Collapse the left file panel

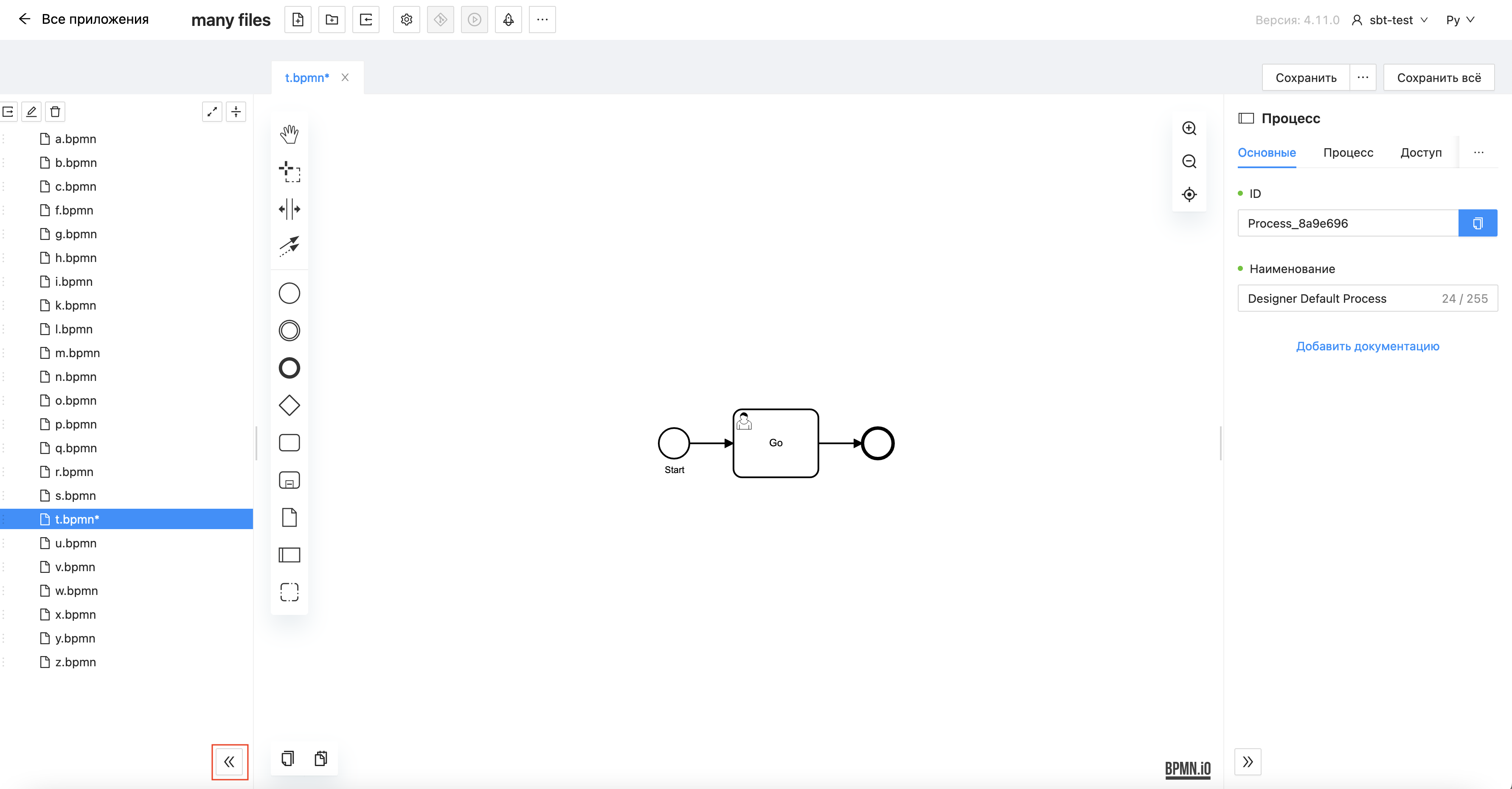[230, 761]
